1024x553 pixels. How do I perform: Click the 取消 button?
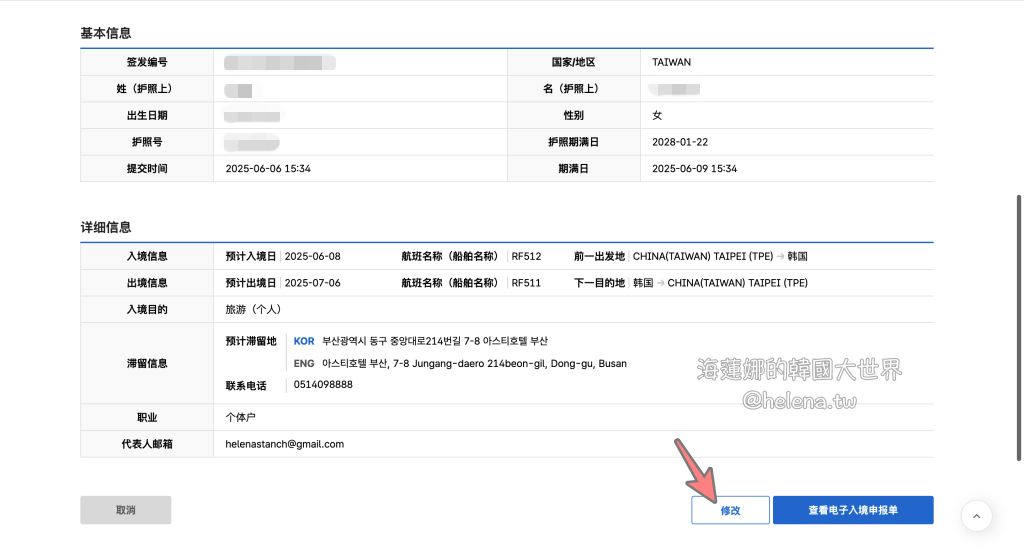point(125,510)
